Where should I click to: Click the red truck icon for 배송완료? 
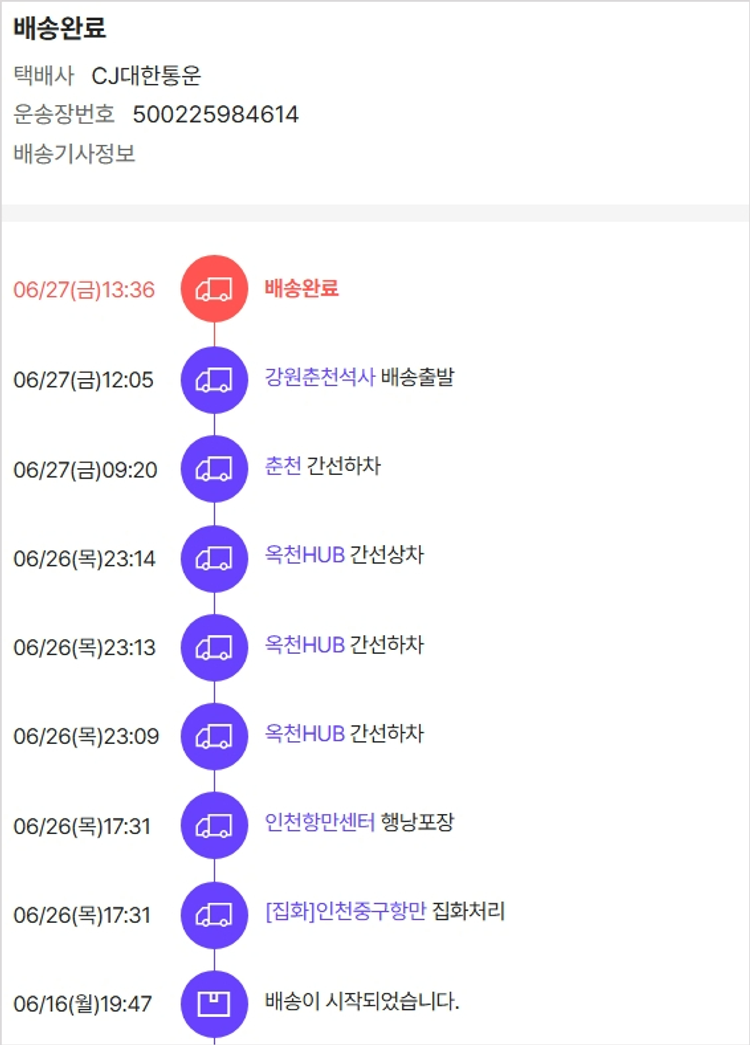[214, 290]
